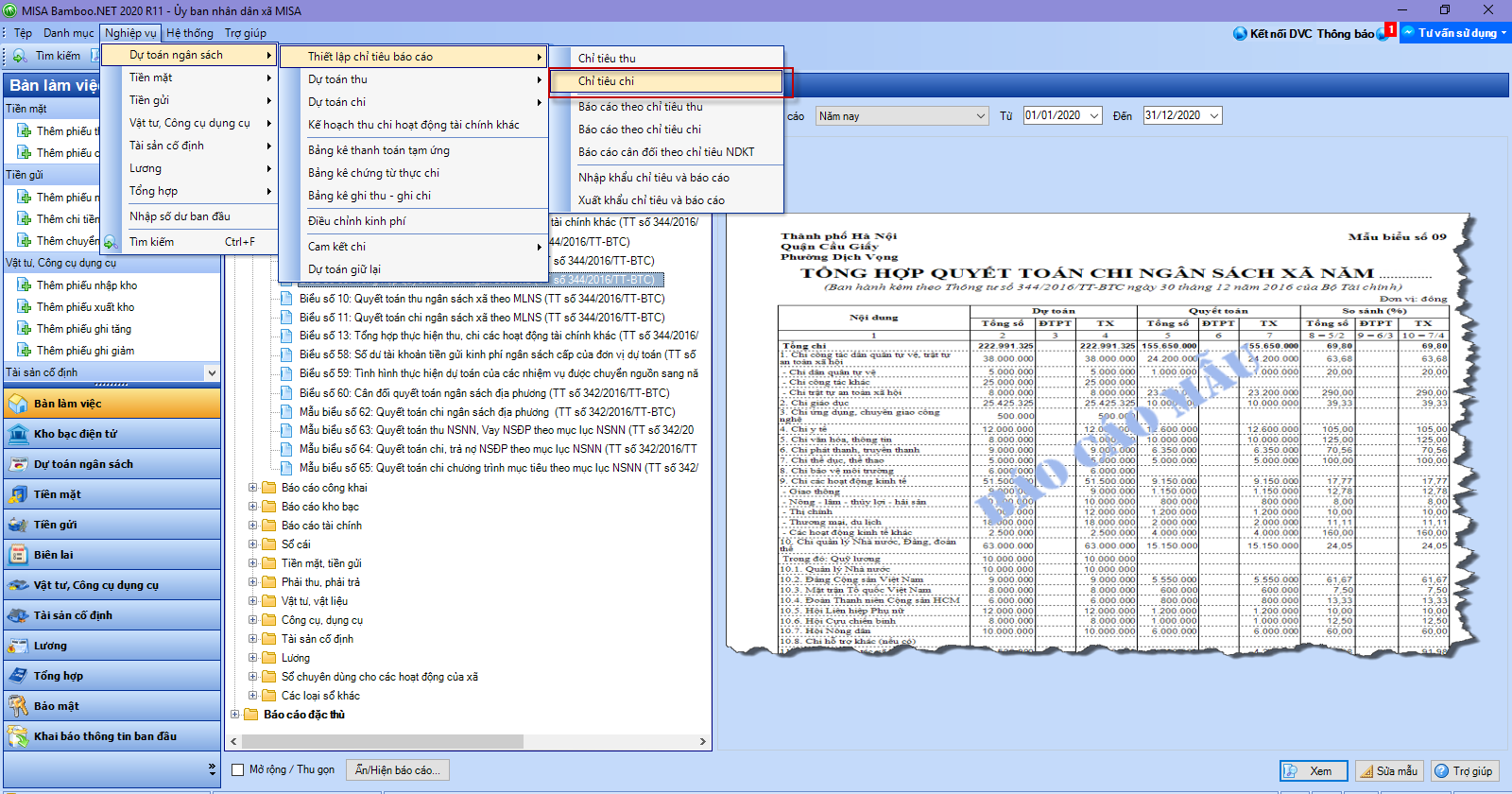Open the Năm nay period dropdown
Viewport: 1512px width, 794px height.
[980, 116]
